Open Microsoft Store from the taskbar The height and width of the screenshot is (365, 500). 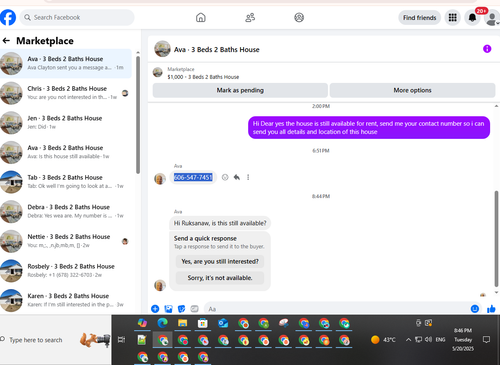click(203, 323)
